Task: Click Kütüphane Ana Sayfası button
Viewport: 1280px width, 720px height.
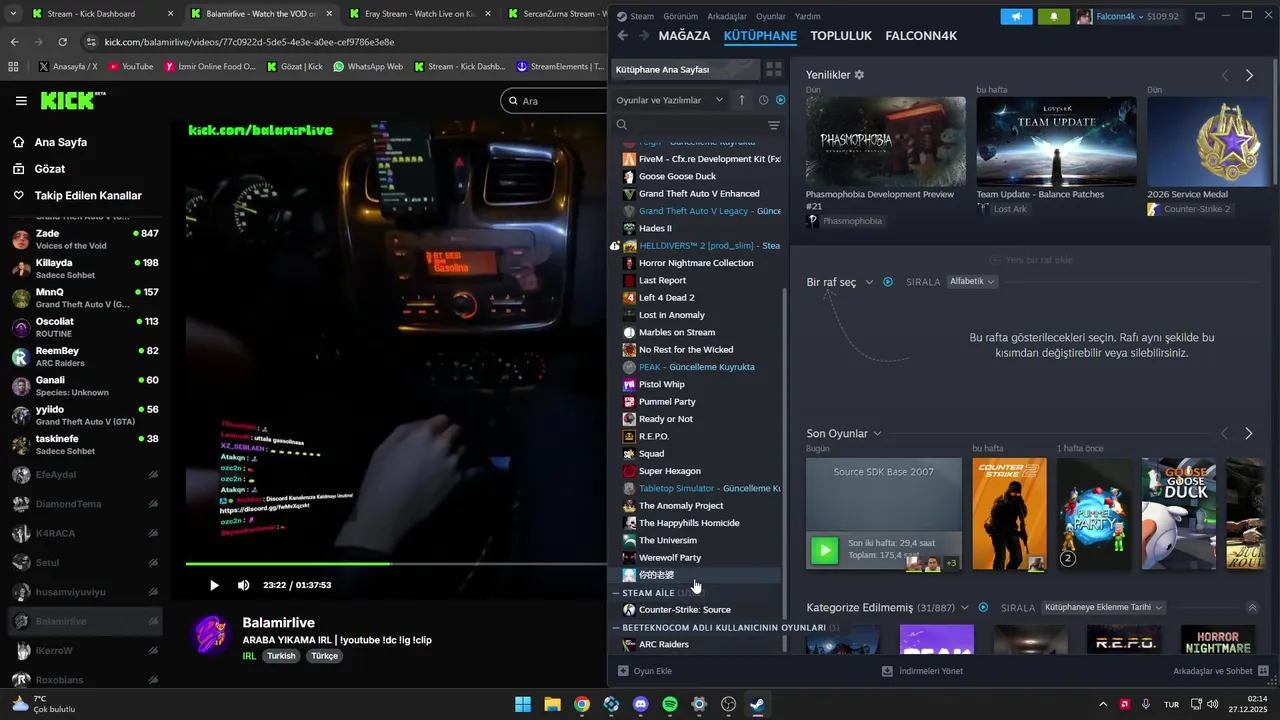Action: point(685,70)
